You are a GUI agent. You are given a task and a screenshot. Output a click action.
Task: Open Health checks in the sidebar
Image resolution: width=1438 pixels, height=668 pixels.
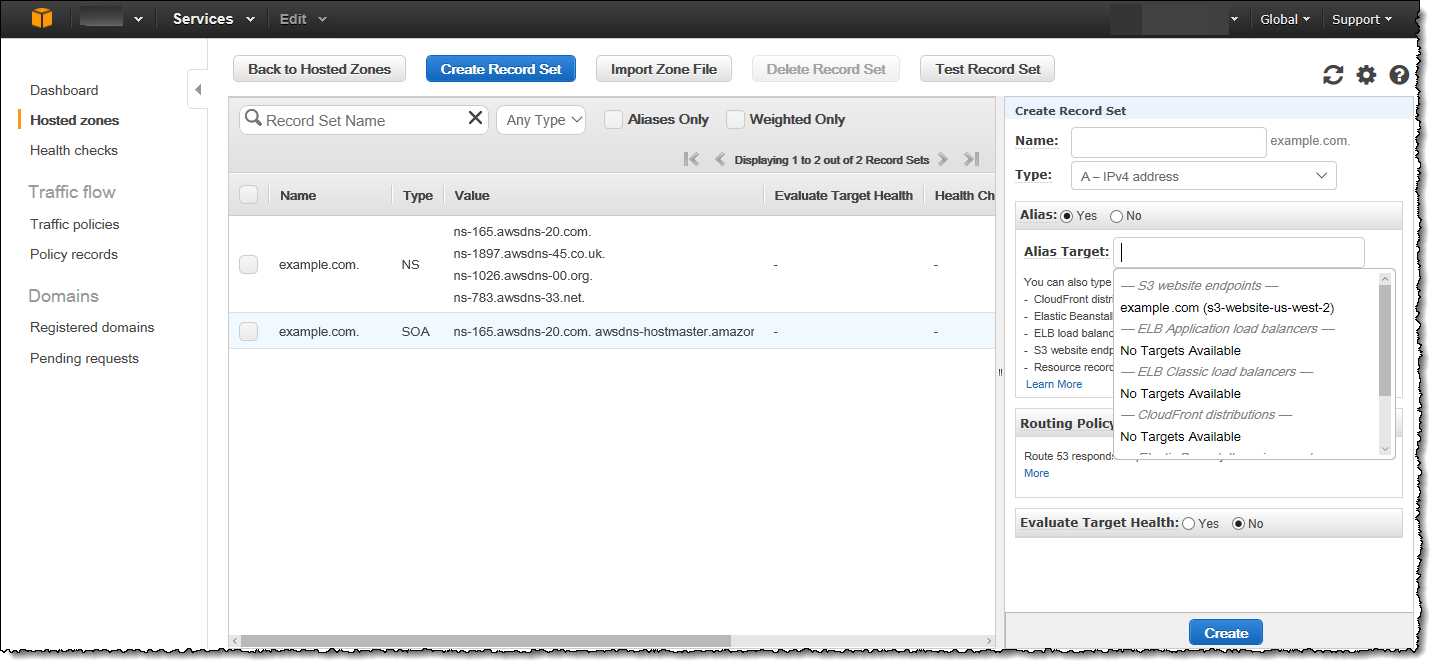coord(74,150)
